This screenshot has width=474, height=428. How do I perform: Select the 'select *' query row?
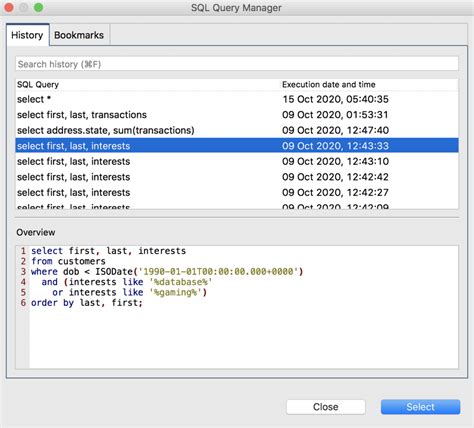pos(237,99)
